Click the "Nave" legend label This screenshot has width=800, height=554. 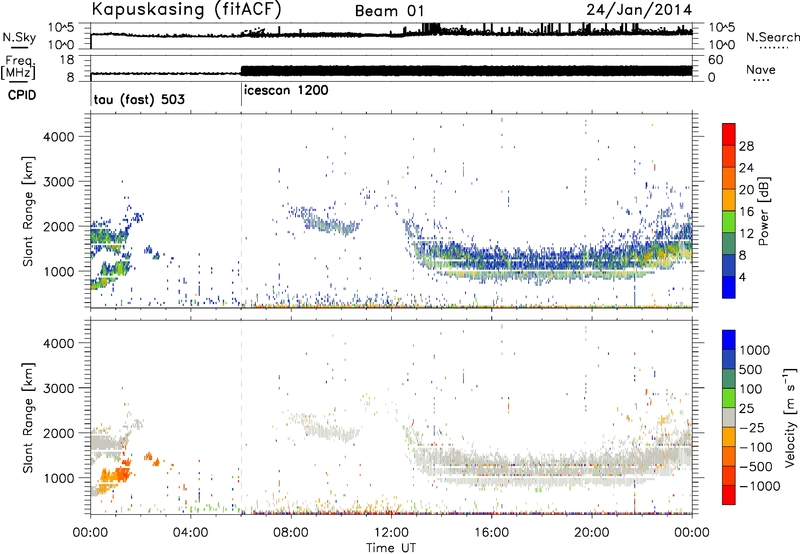761,69
